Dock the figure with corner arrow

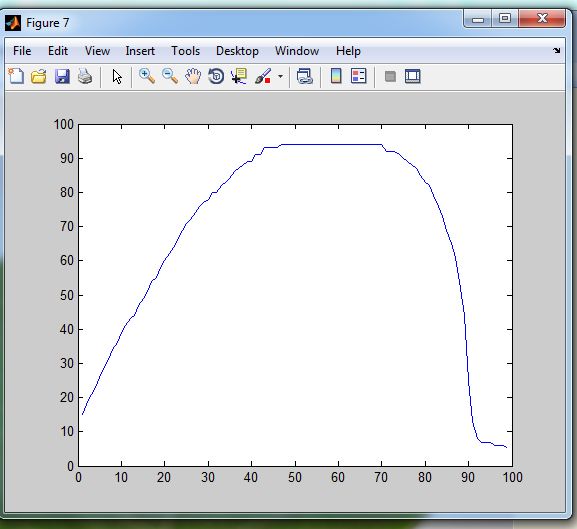pyautogui.click(x=556, y=50)
